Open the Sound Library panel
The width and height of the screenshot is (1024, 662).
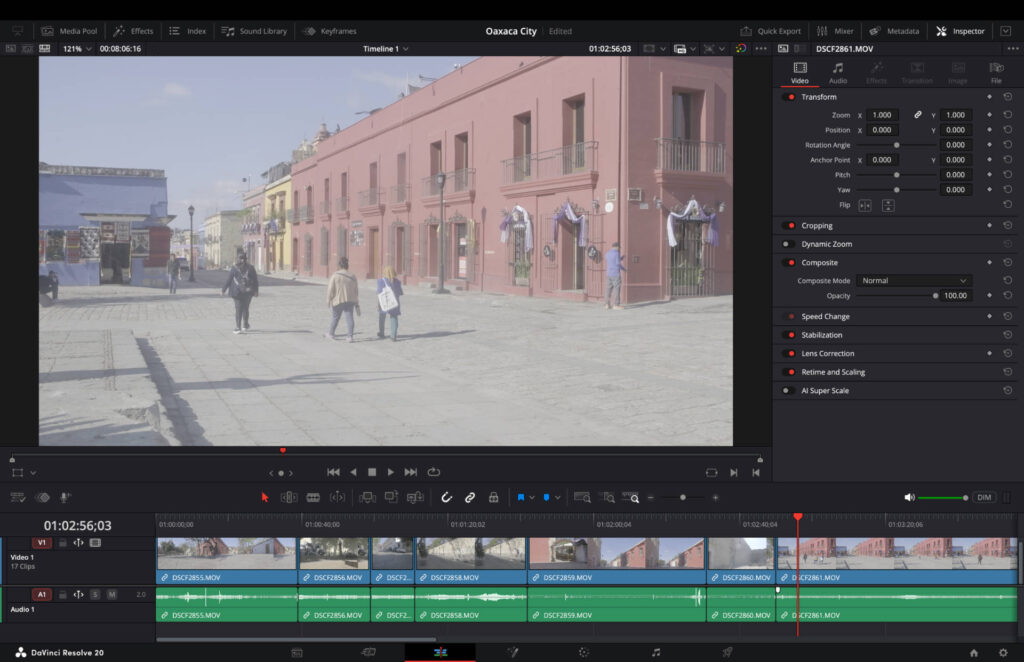254,31
